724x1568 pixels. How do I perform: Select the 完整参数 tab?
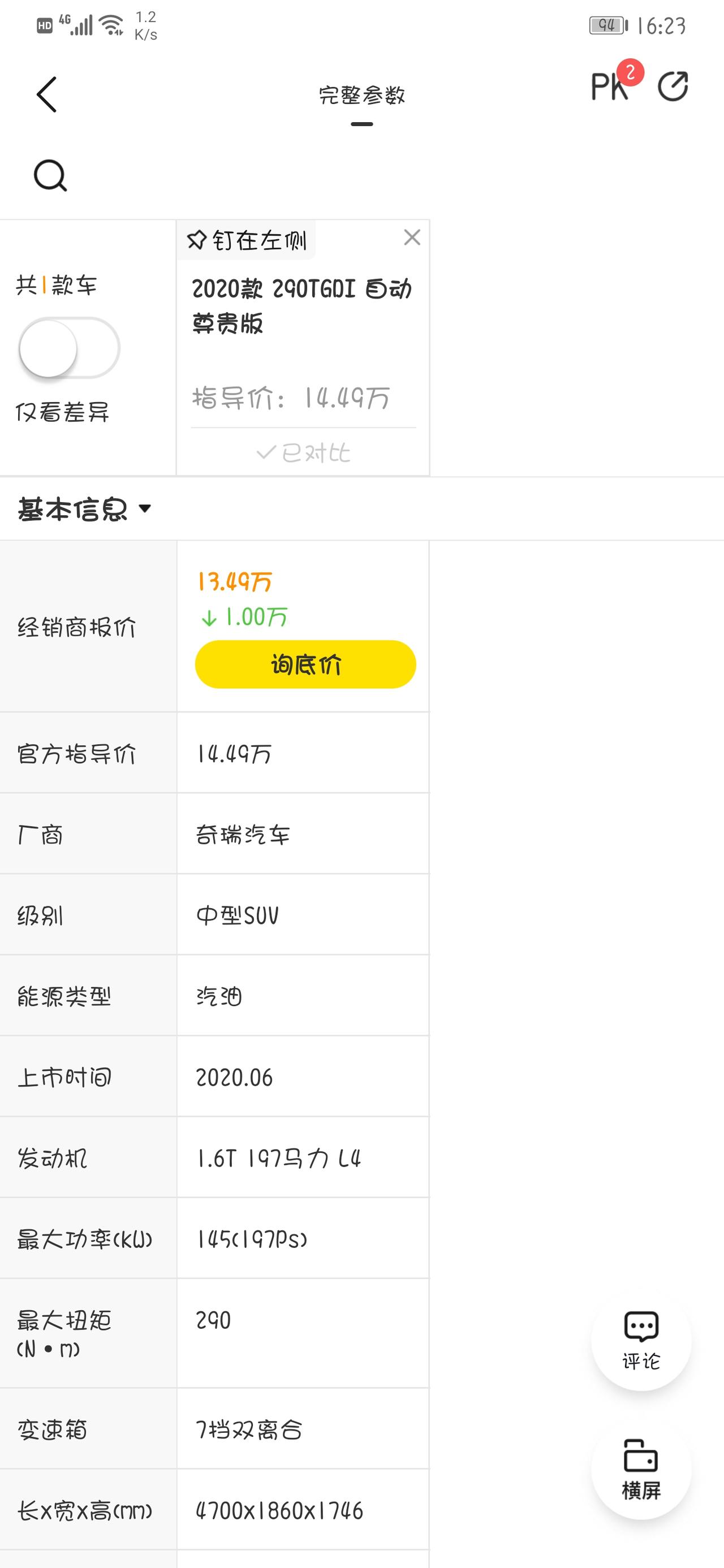point(361,96)
